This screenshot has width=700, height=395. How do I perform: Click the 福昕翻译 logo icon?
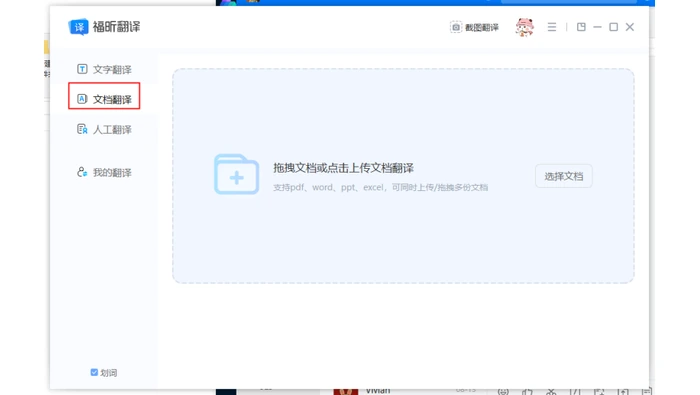click(79, 27)
